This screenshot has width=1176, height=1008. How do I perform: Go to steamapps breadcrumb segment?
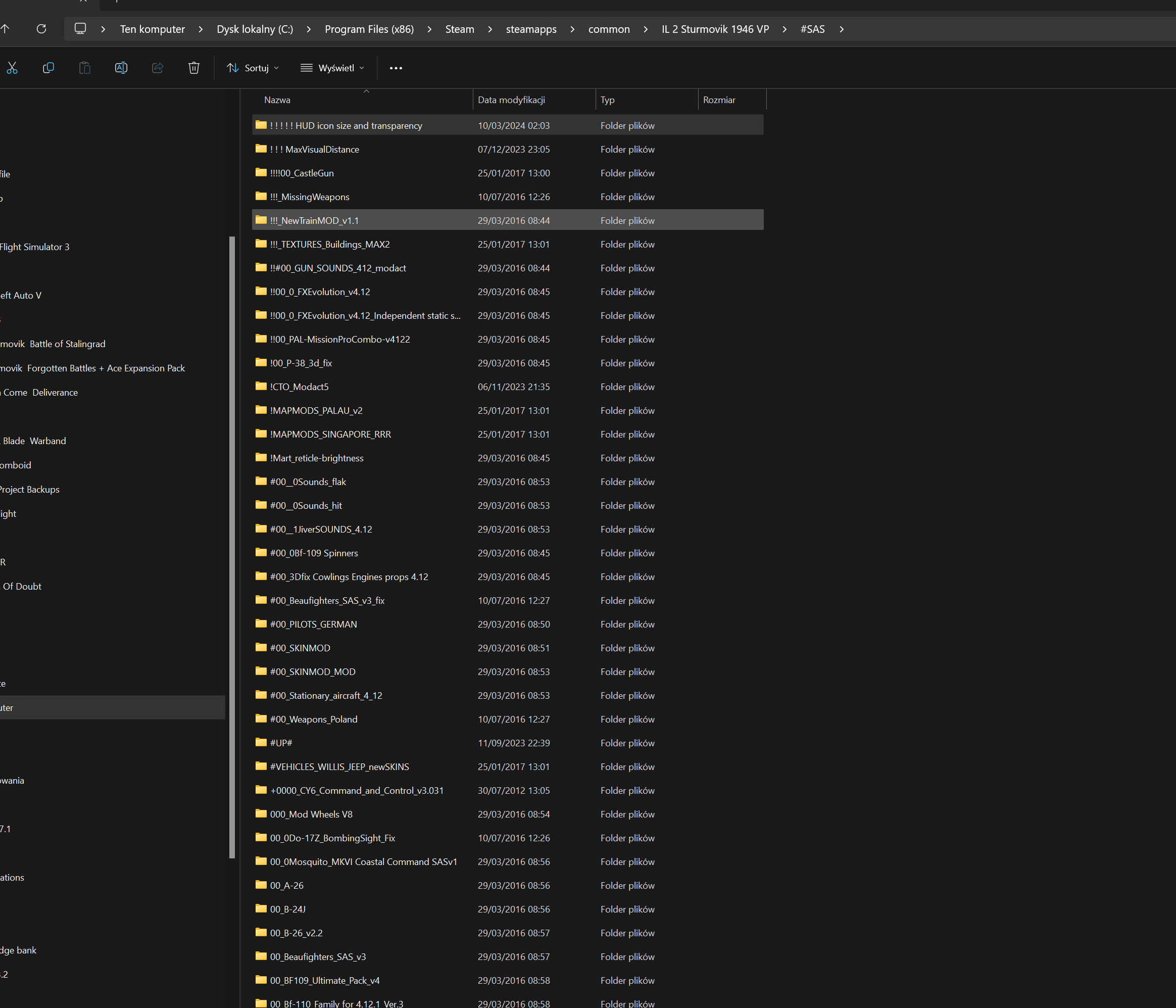pyautogui.click(x=531, y=29)
